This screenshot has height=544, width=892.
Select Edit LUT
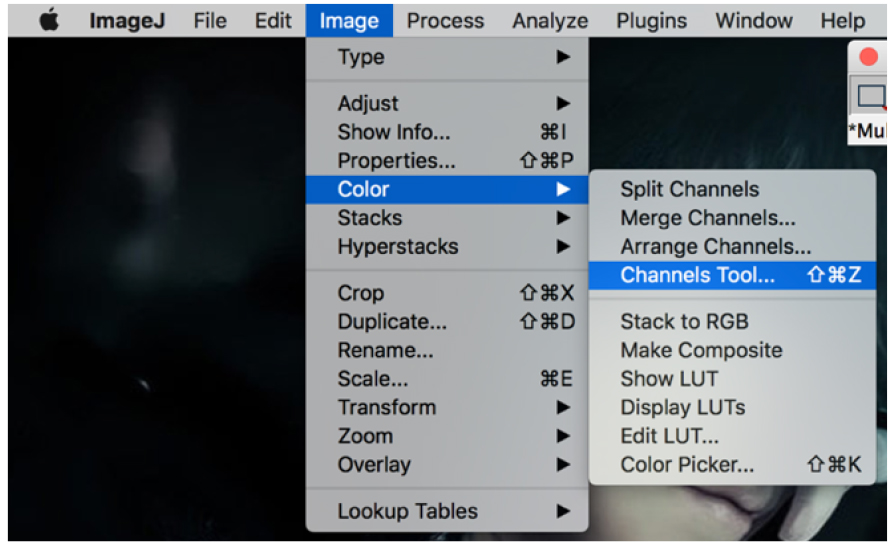tap(732, 436)
